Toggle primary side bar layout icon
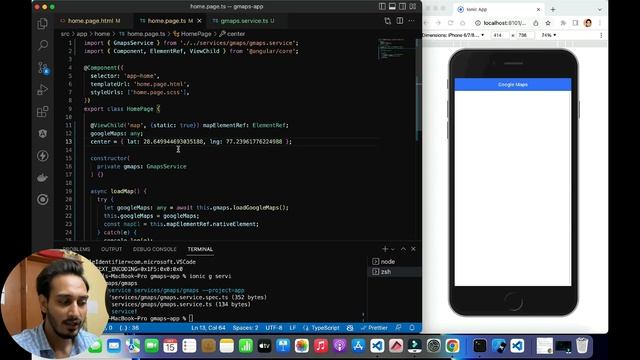 point(382,7)
